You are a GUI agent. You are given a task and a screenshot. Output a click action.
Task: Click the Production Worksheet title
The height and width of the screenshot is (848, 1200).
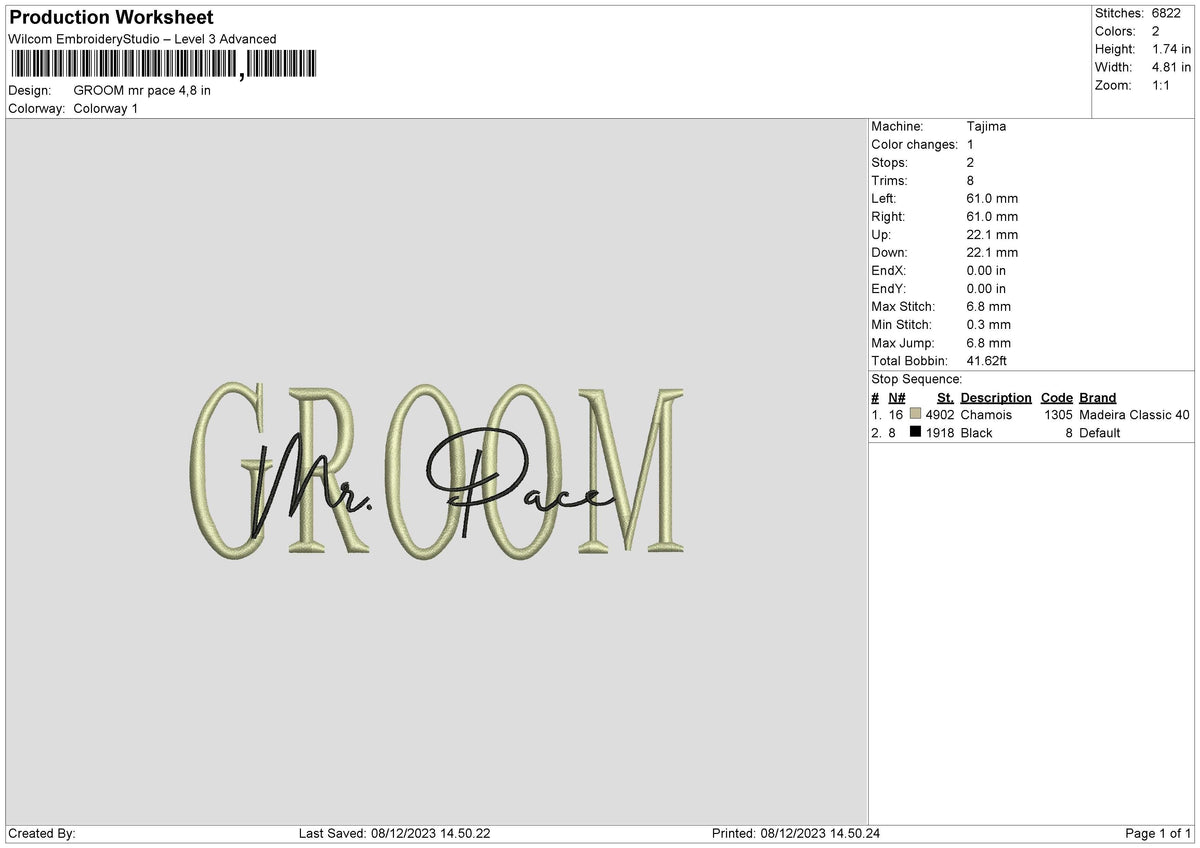point(109,17)
